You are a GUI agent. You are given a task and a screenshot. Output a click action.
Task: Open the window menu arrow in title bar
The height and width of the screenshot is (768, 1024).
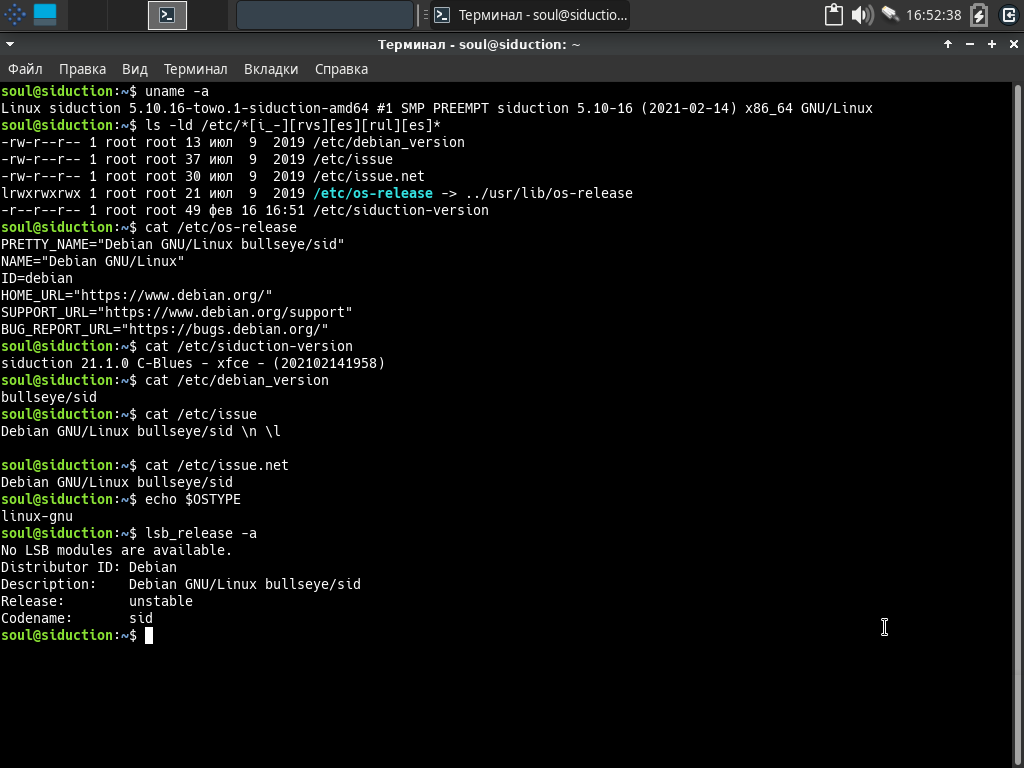pyautogui.click(x=10, y=44)
